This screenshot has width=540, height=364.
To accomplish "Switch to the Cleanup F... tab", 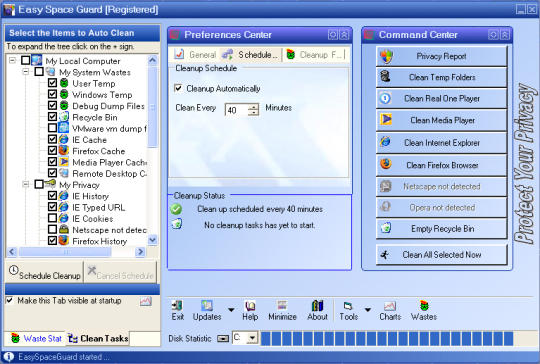I will pos(314,54).
